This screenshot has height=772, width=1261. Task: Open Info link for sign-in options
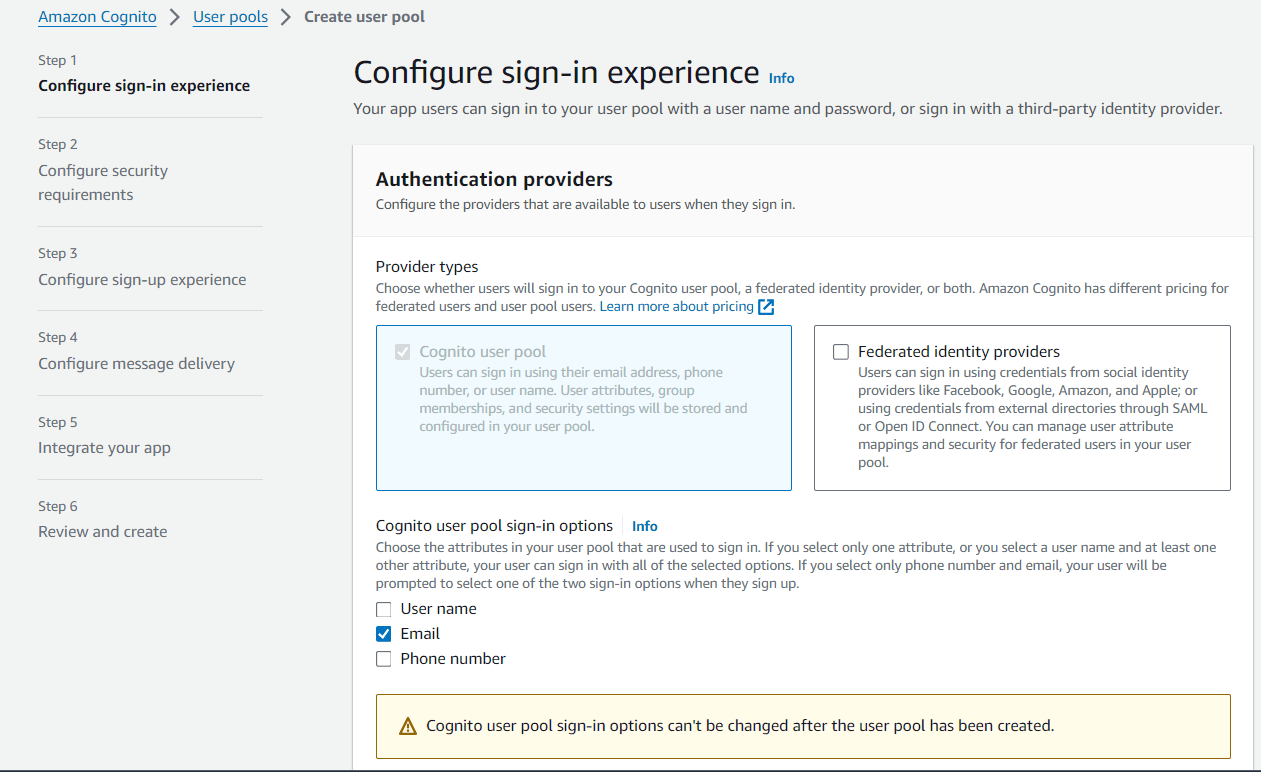coord(645,526)
